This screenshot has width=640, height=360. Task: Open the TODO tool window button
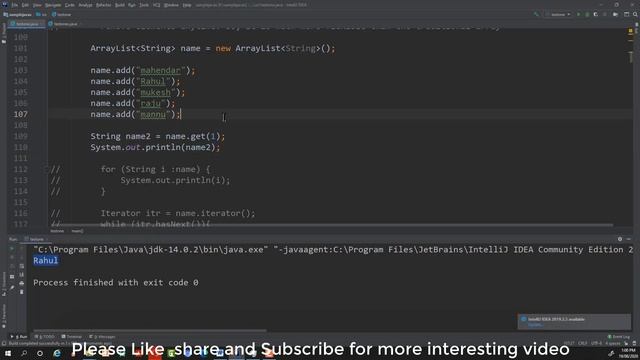pyautogui.click(x=44, y=337)
